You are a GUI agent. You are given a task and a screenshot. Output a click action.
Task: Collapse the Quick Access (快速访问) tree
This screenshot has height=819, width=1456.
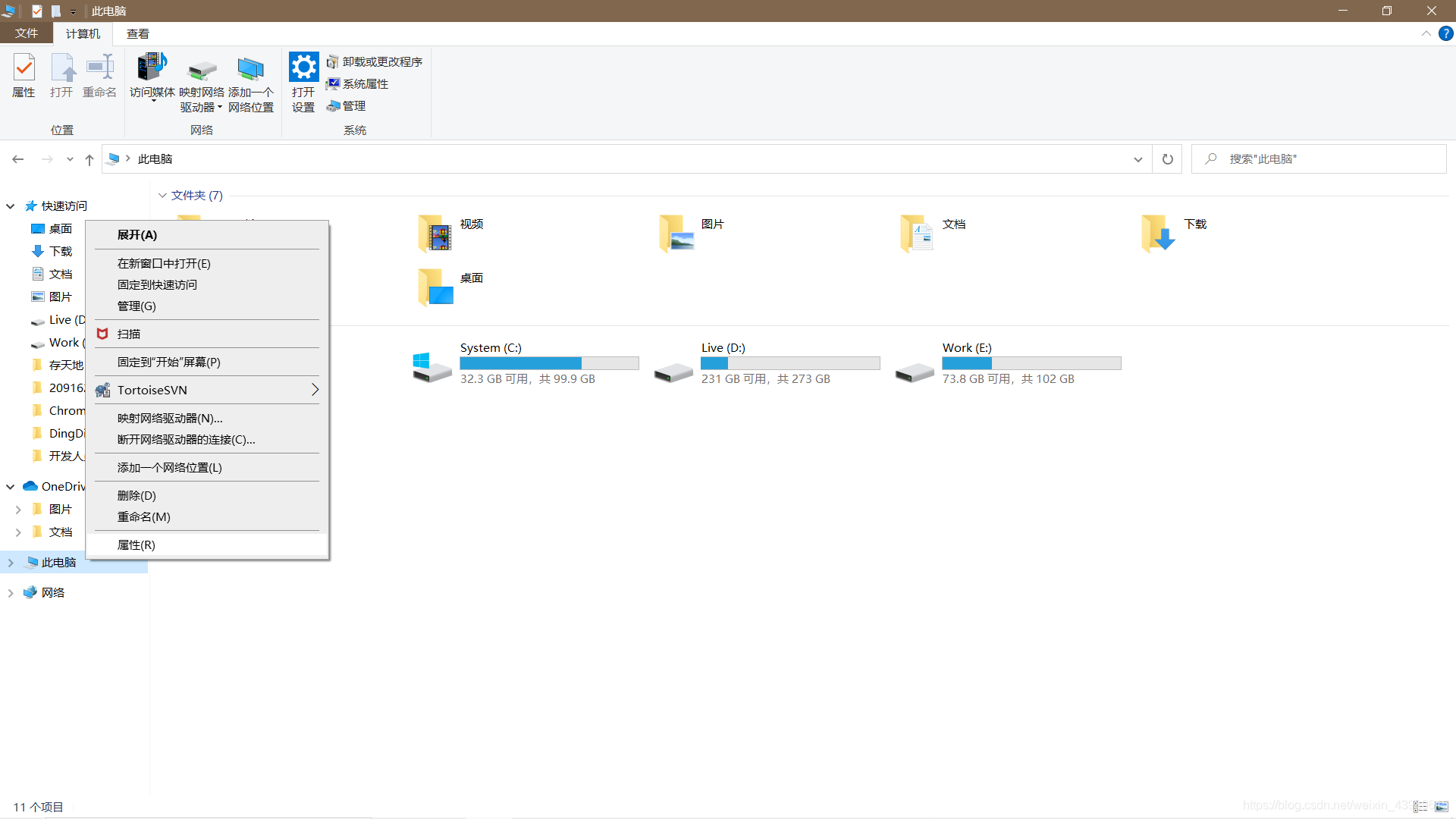tap(11, 206)
